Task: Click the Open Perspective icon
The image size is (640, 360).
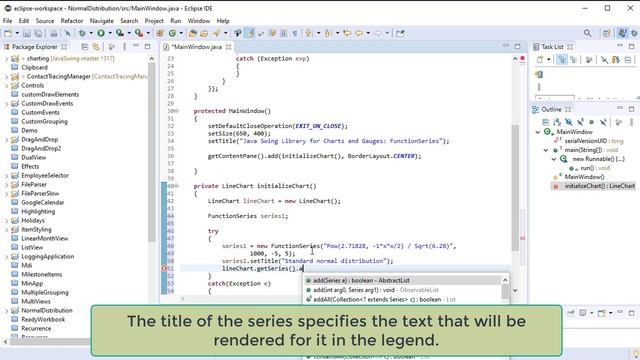Action: [x=607, y=33]
